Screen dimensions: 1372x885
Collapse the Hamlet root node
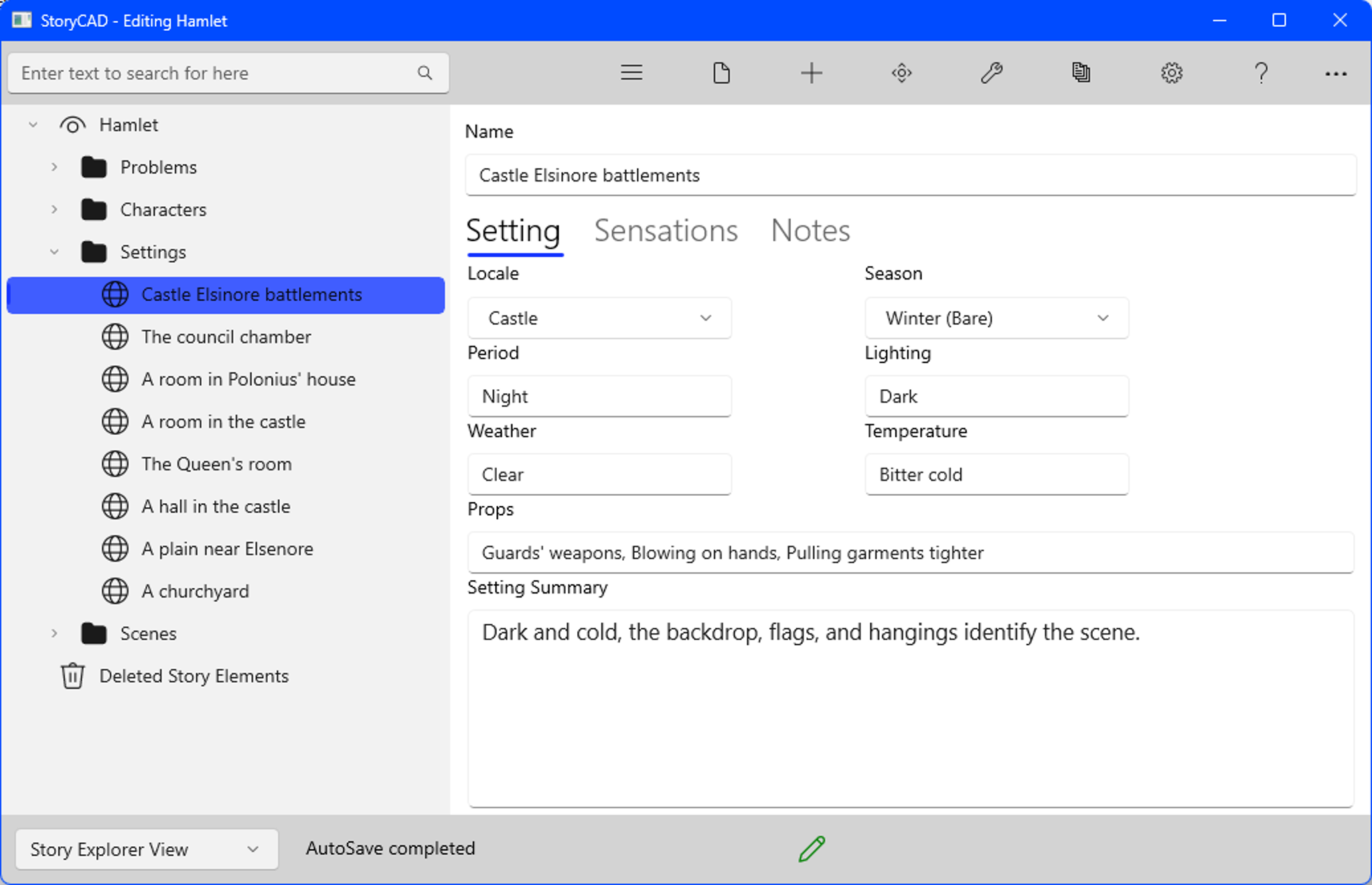pyautogui.click(x=33, y=125)
